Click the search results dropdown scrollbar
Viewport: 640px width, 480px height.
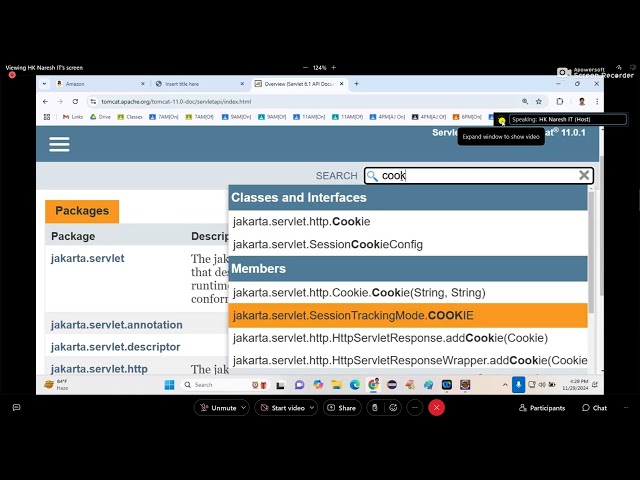[591, 253]
